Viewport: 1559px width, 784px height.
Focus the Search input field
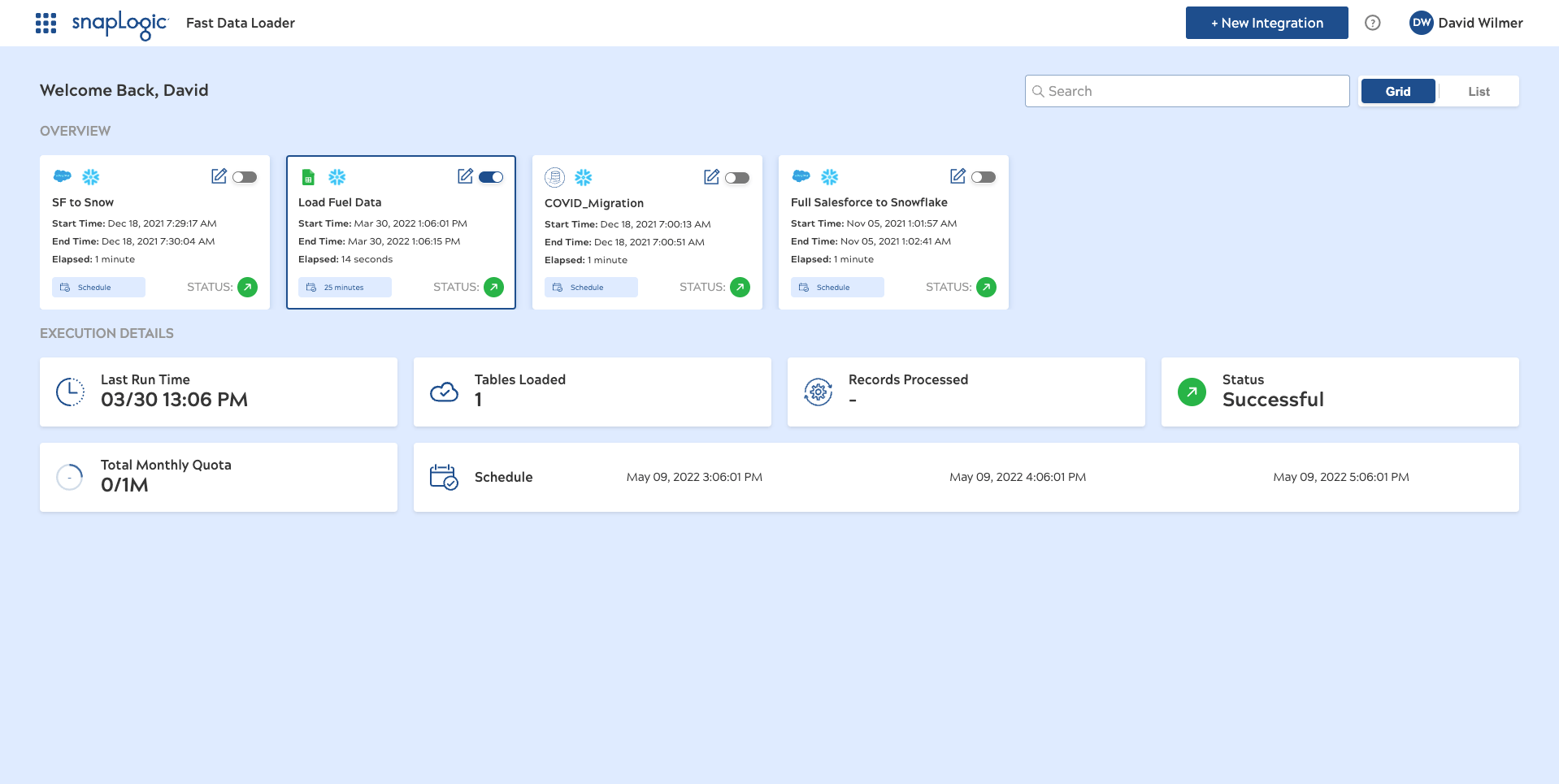(x=1187, y=91)
